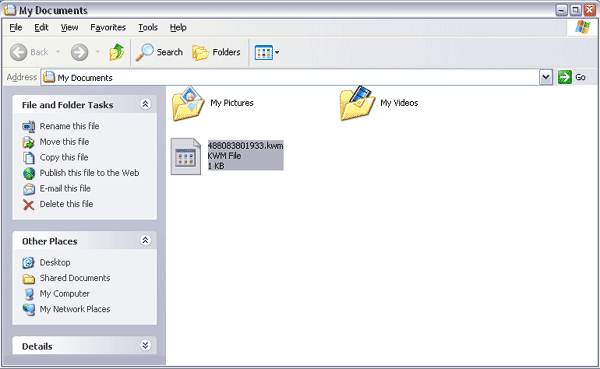Click the Publish to Web globe icon
Viewport: 600px width, 369px height.
pos(29,173)
